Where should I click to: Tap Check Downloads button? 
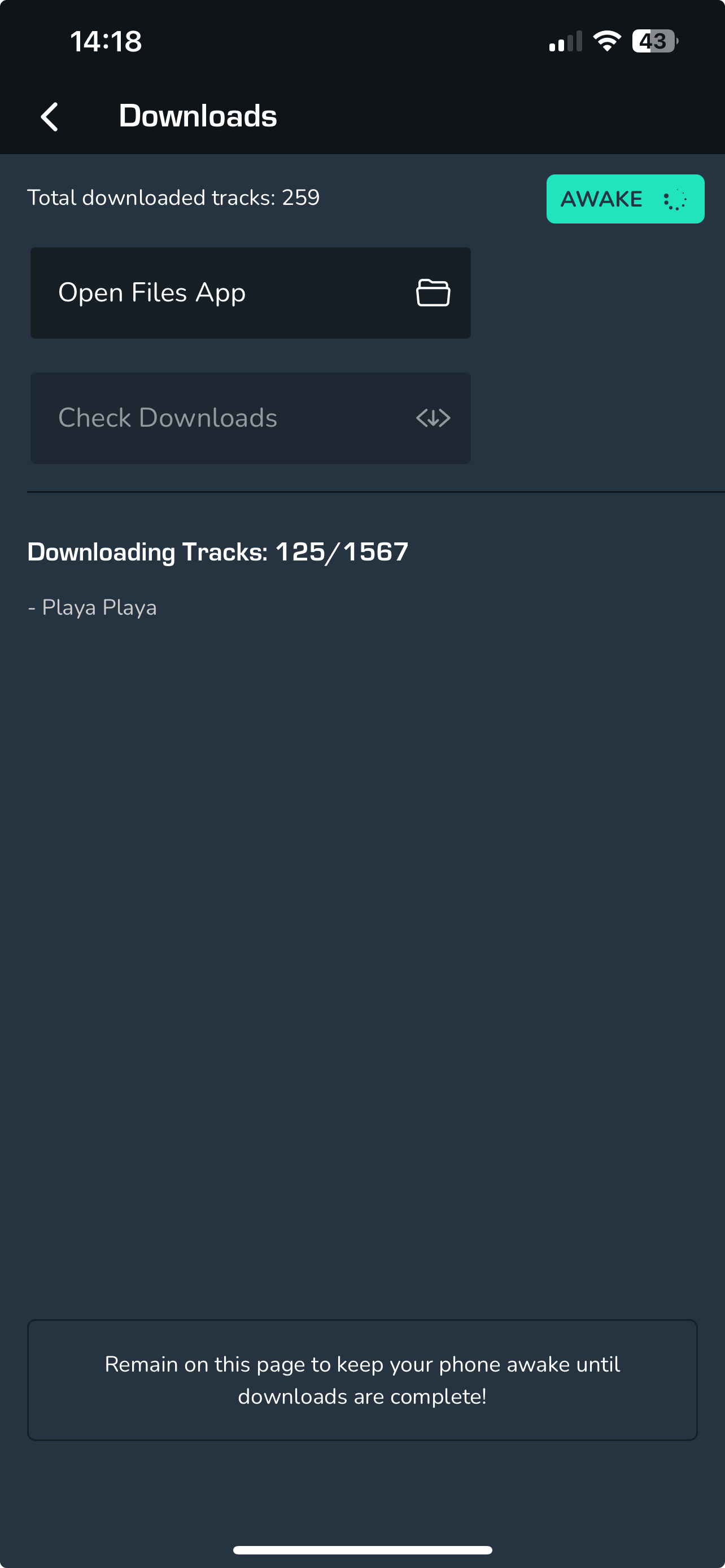click(250, 418)
